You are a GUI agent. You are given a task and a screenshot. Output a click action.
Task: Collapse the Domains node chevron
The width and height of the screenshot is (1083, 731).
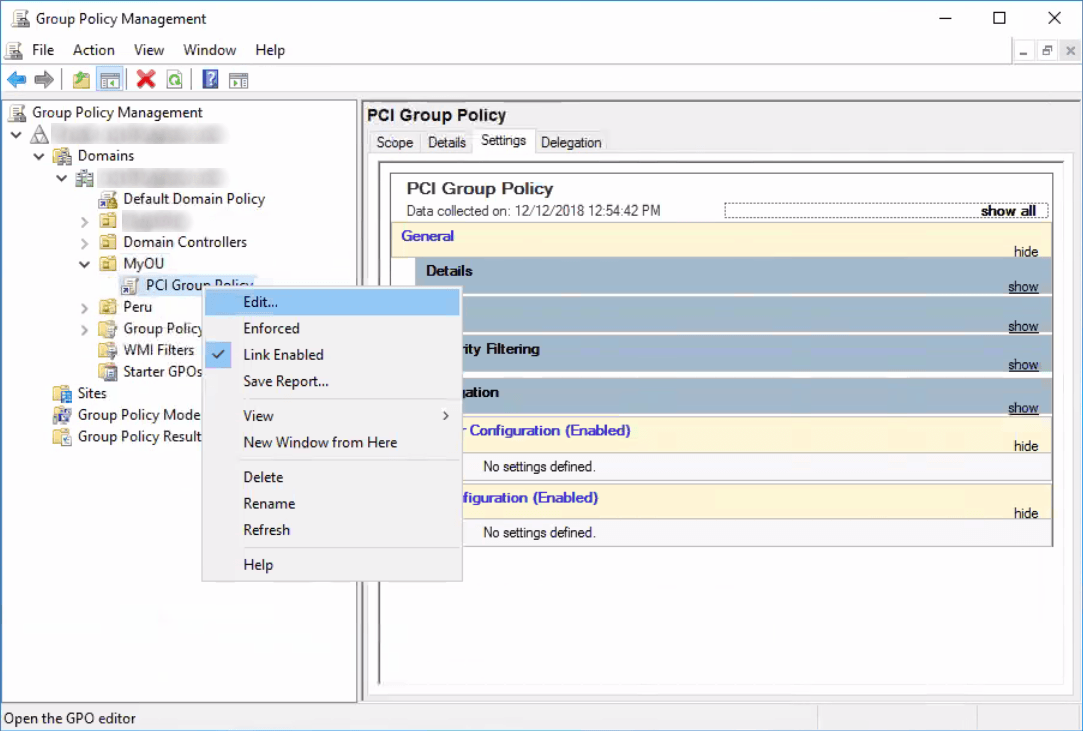point(39,156)
